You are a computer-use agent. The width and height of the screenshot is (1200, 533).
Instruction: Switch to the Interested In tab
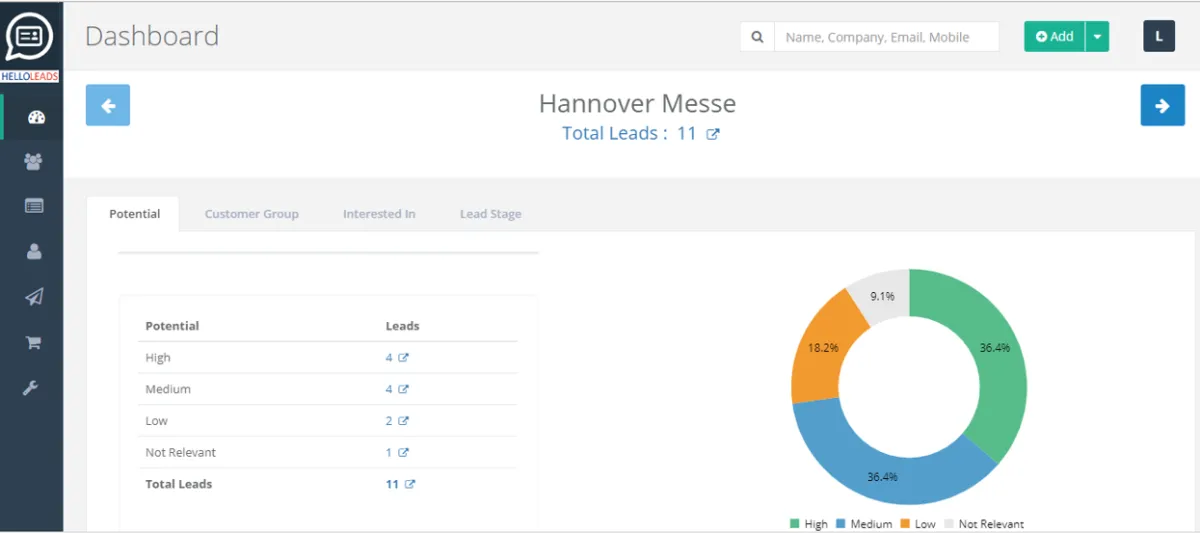(x=379, y=214)
